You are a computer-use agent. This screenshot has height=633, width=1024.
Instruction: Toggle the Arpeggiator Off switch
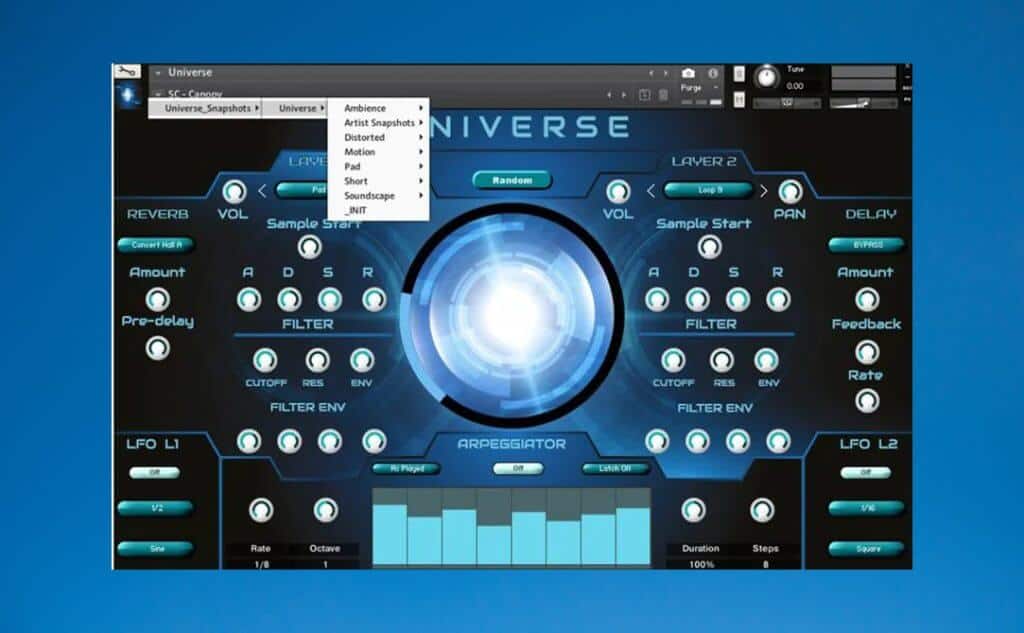pos(518,468)
